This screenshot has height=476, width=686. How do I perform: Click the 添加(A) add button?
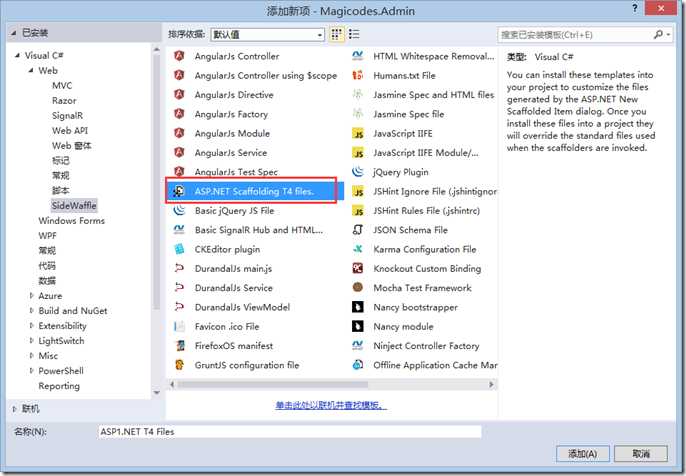[582, 454]
